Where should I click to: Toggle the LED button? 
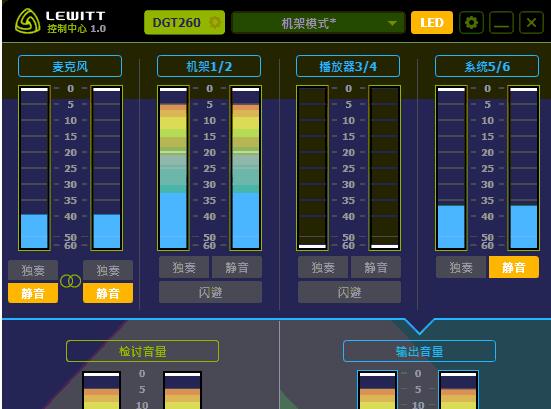click(x=432, y=22)
